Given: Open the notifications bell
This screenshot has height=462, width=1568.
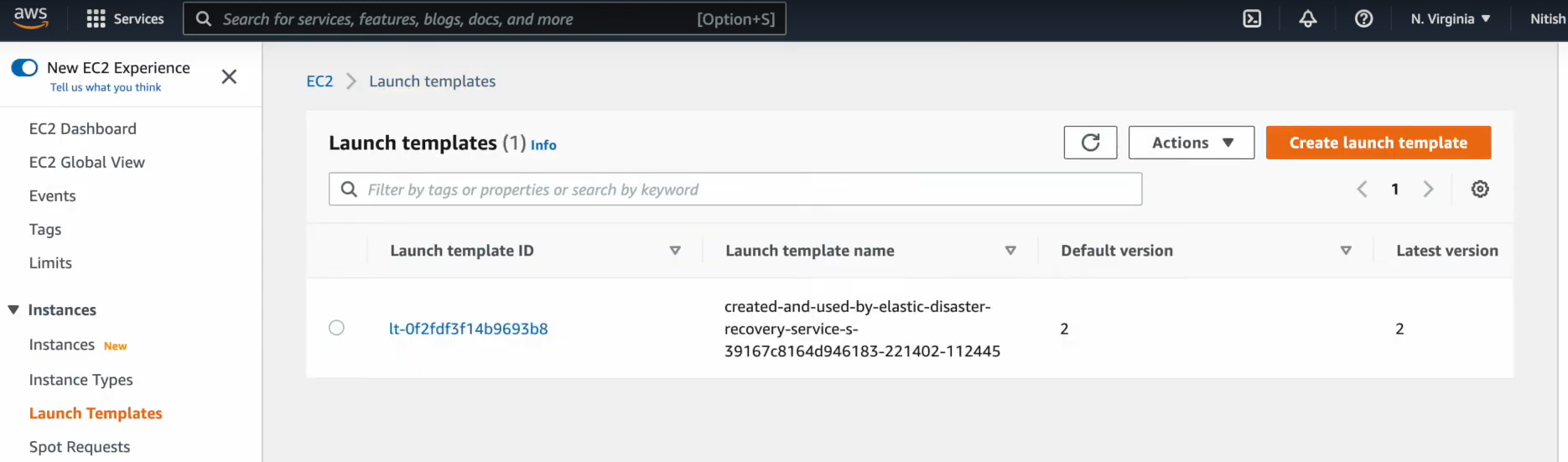Looking at the screenshot, I should click(1308, 18).
